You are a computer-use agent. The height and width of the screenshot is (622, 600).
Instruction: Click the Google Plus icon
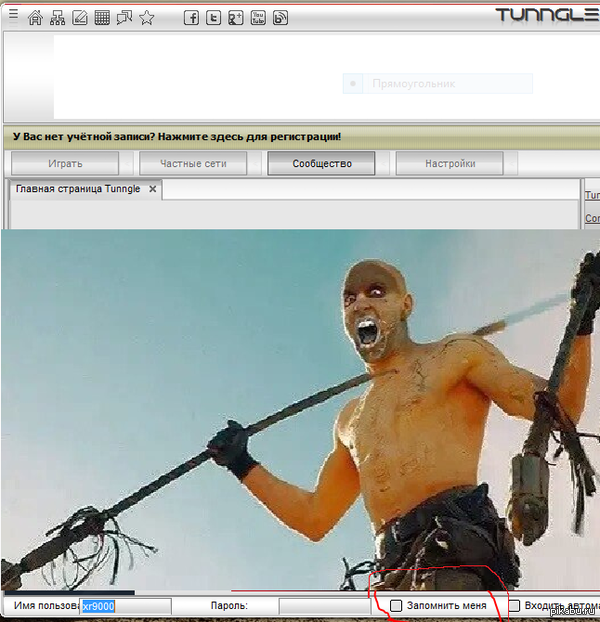point(236,17)
